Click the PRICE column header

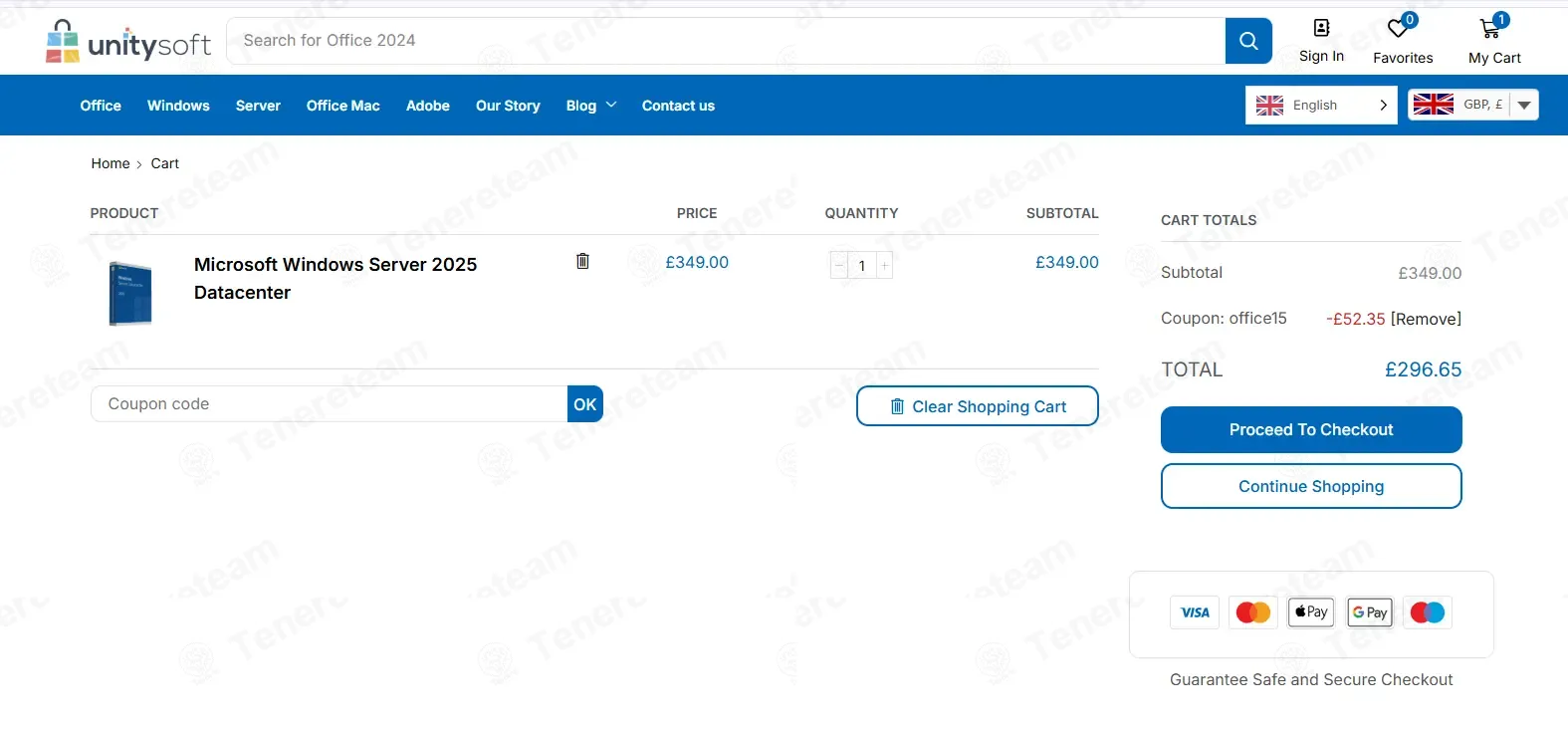(697, 213)
